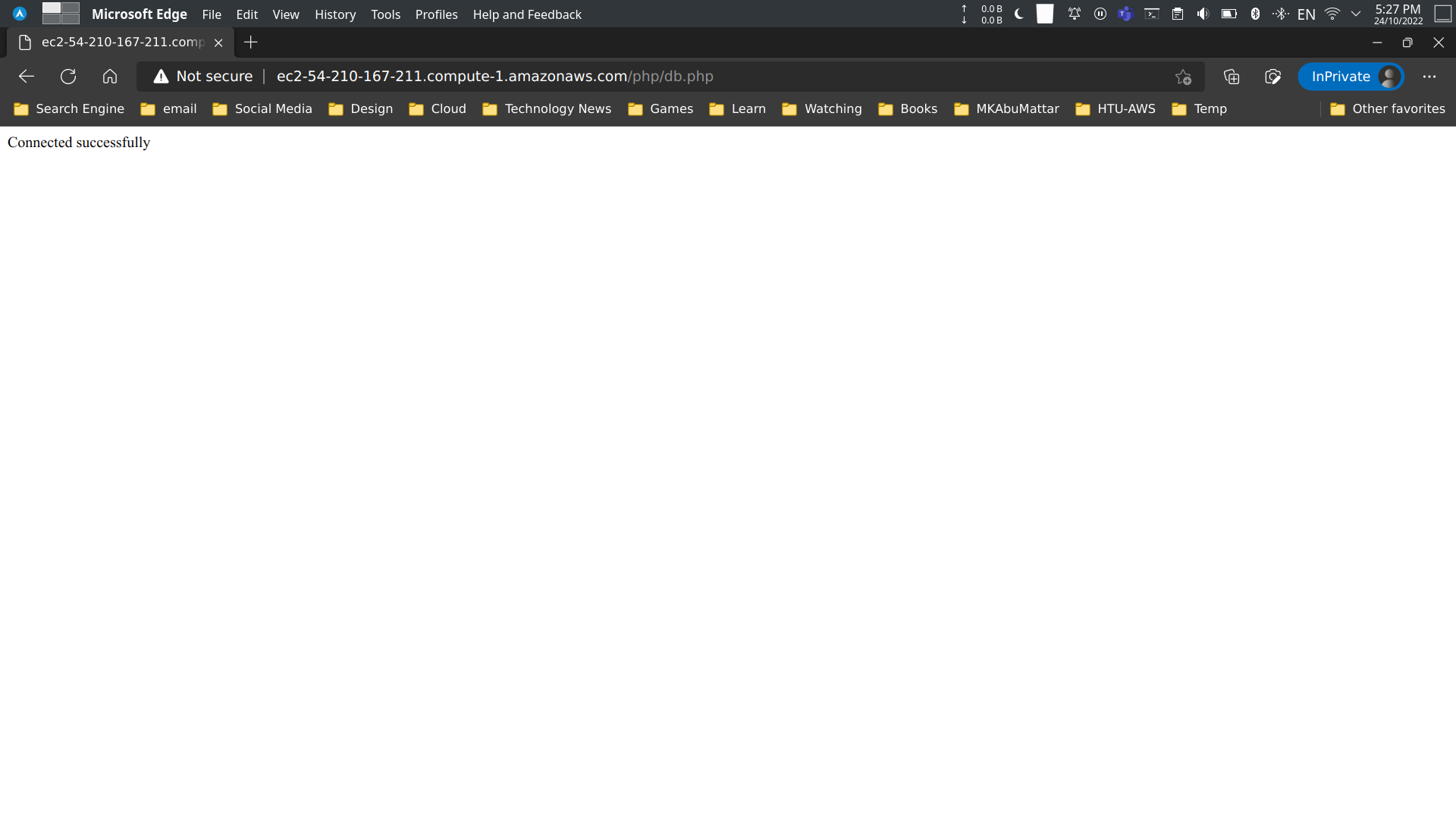Toggle Bluetooth from the system tray

[1256, 14]
